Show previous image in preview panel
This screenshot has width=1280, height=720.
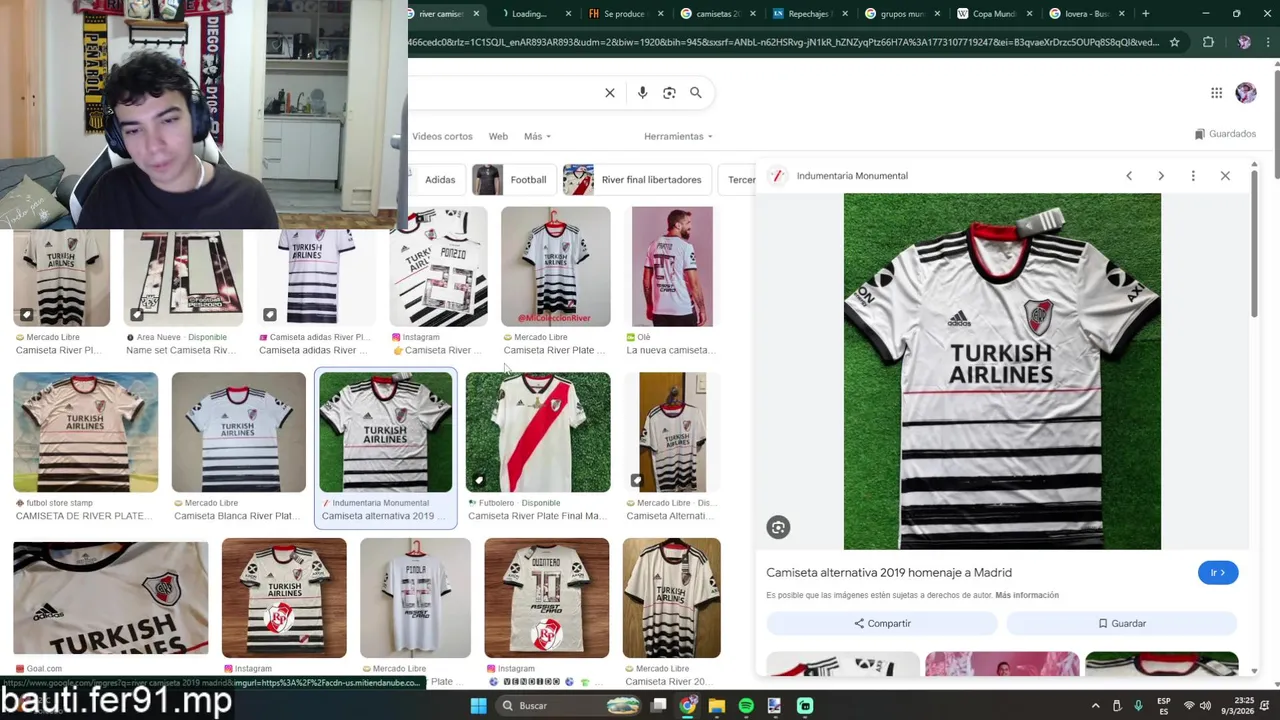tap(1129, 176)
